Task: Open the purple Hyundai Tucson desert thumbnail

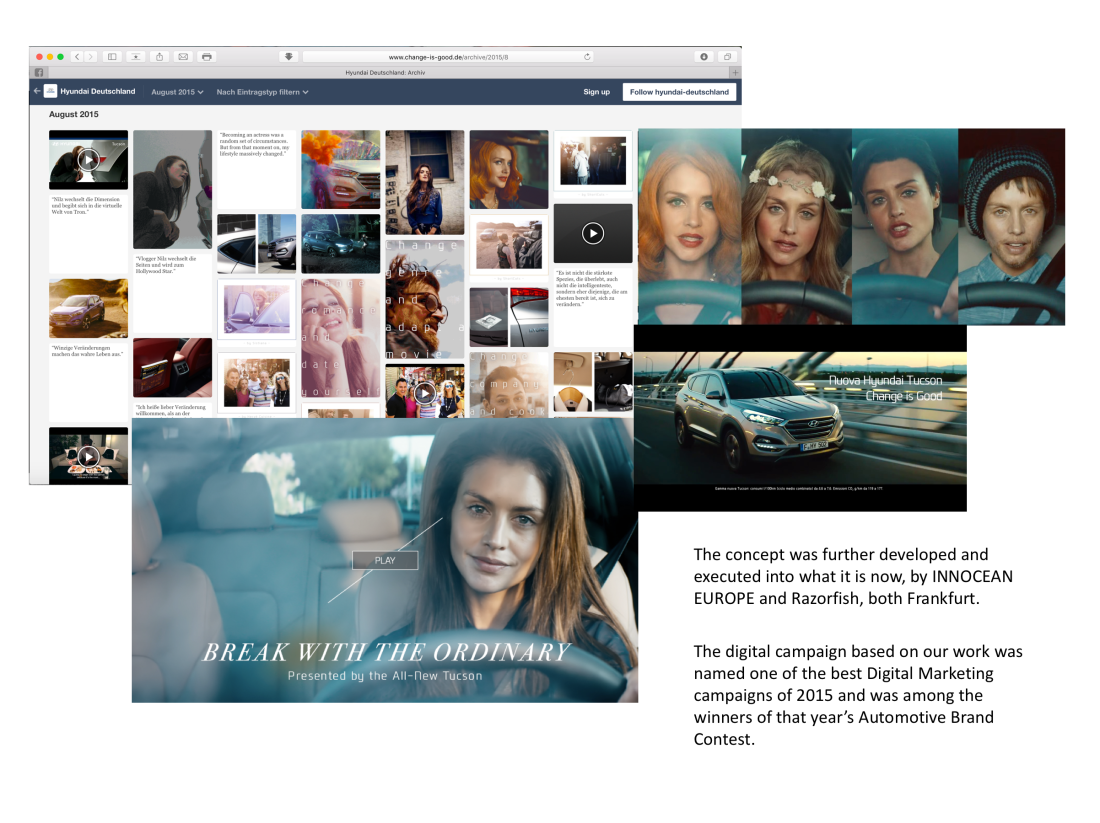Action: (89, 309)
